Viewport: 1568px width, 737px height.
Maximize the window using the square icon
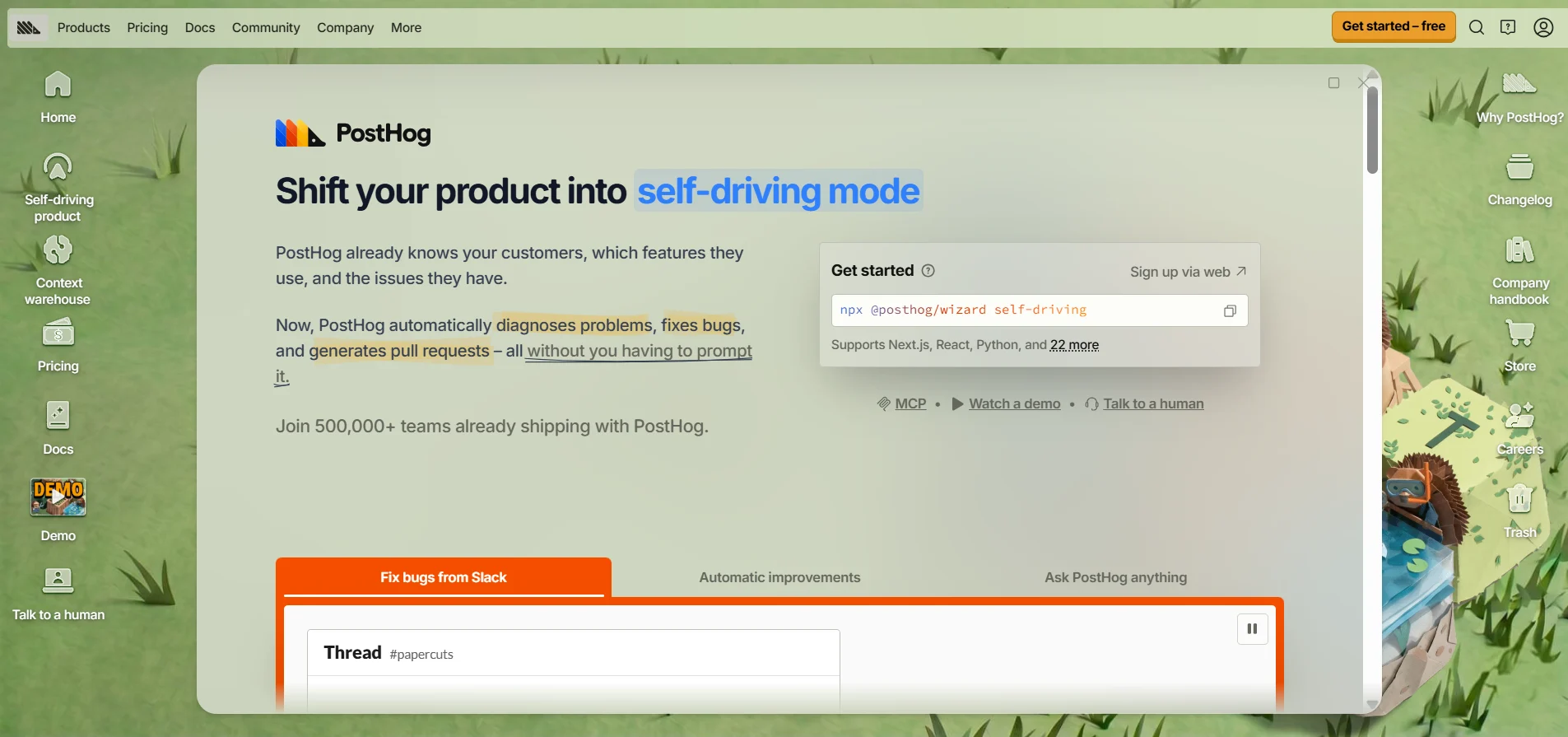pos(1333,82)
